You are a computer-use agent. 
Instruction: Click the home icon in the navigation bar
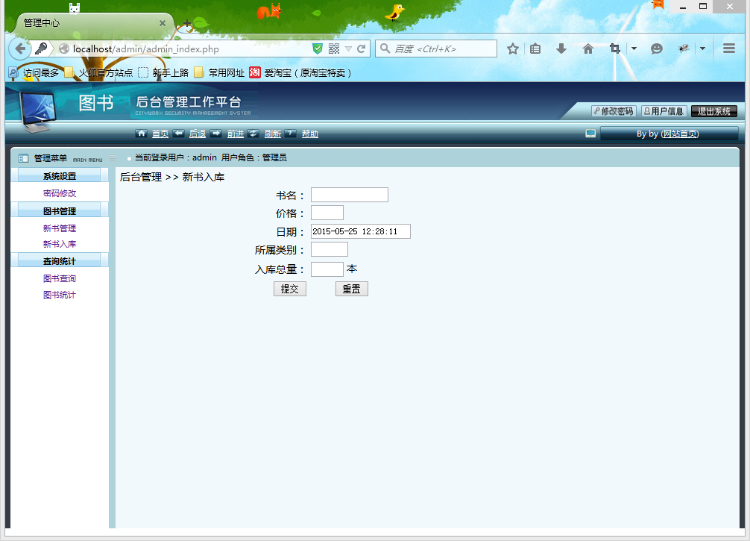(x=141, y=133)
